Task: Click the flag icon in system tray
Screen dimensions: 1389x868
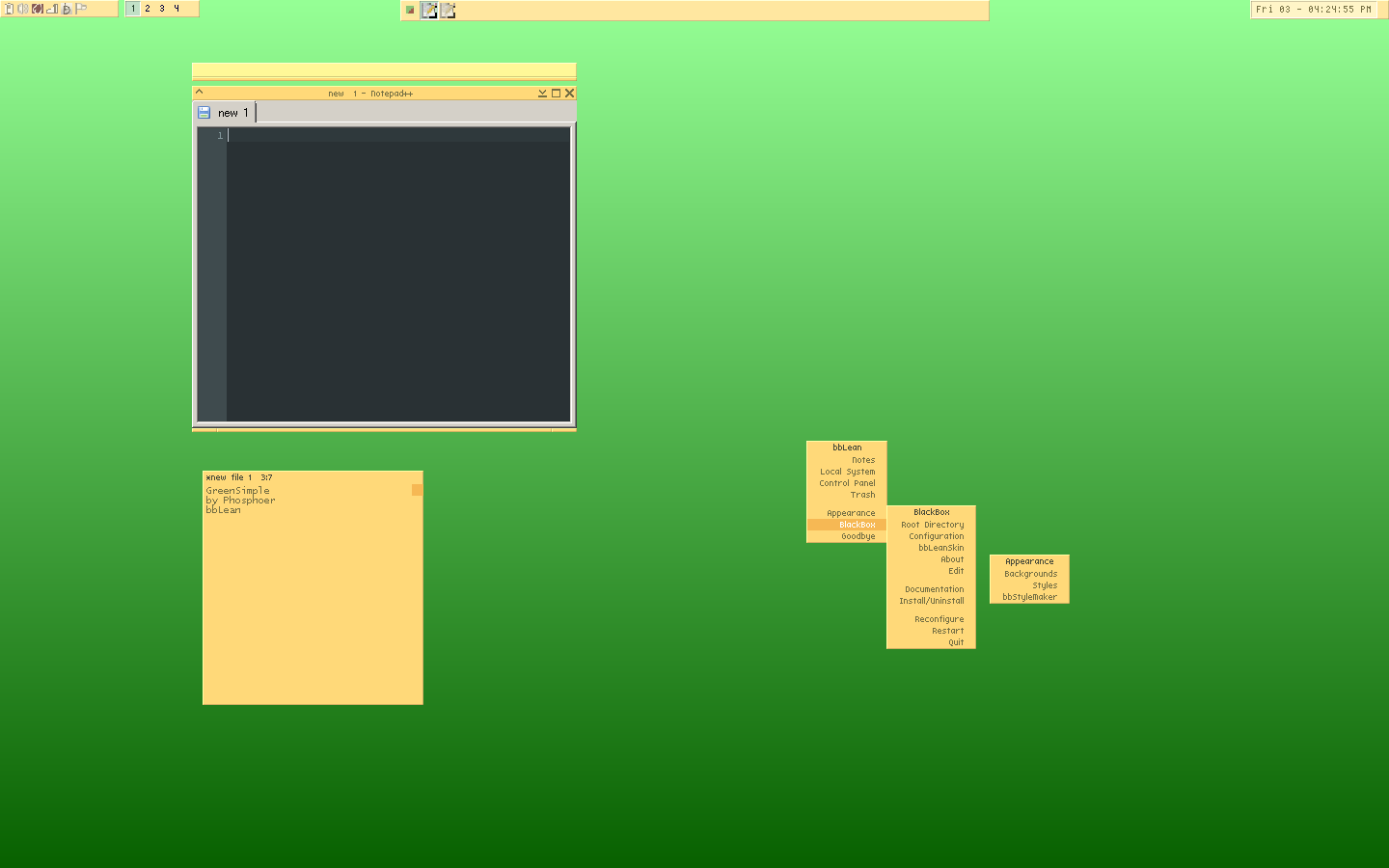Action: (x=81, y=9)
